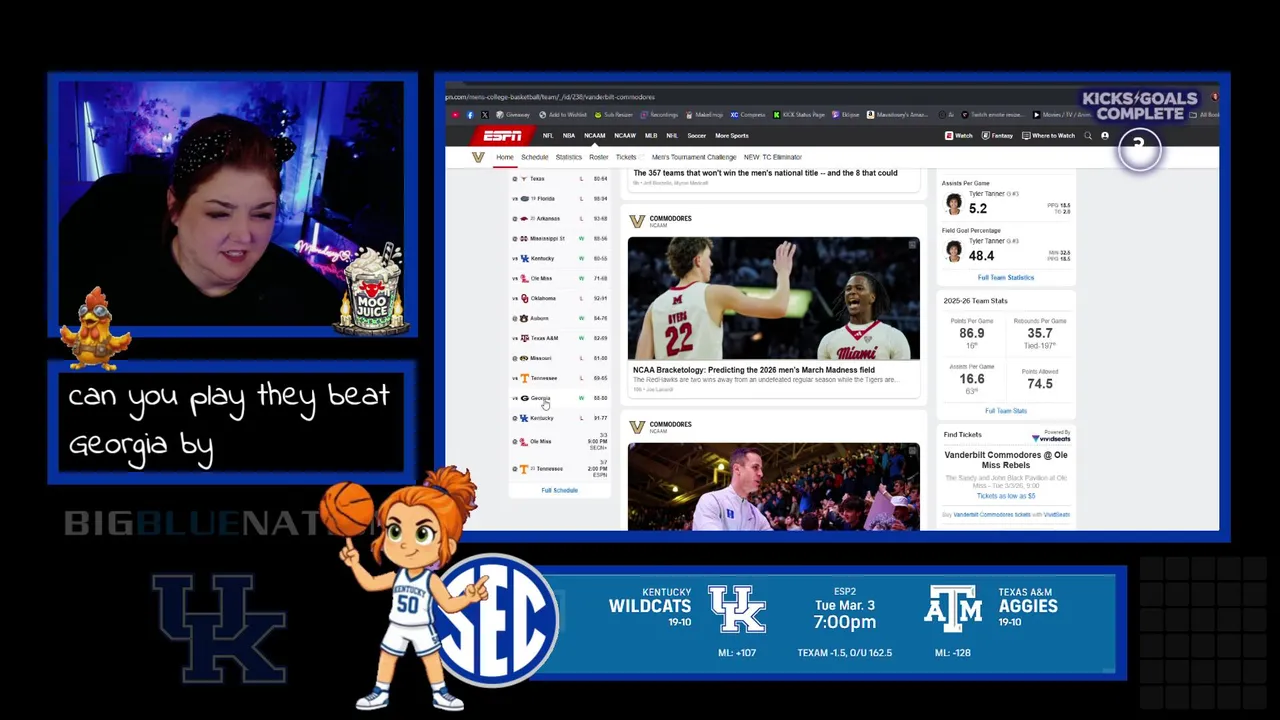
Task: Click the Mississippi St logo in the schedule list
Action: click(524, 238)
